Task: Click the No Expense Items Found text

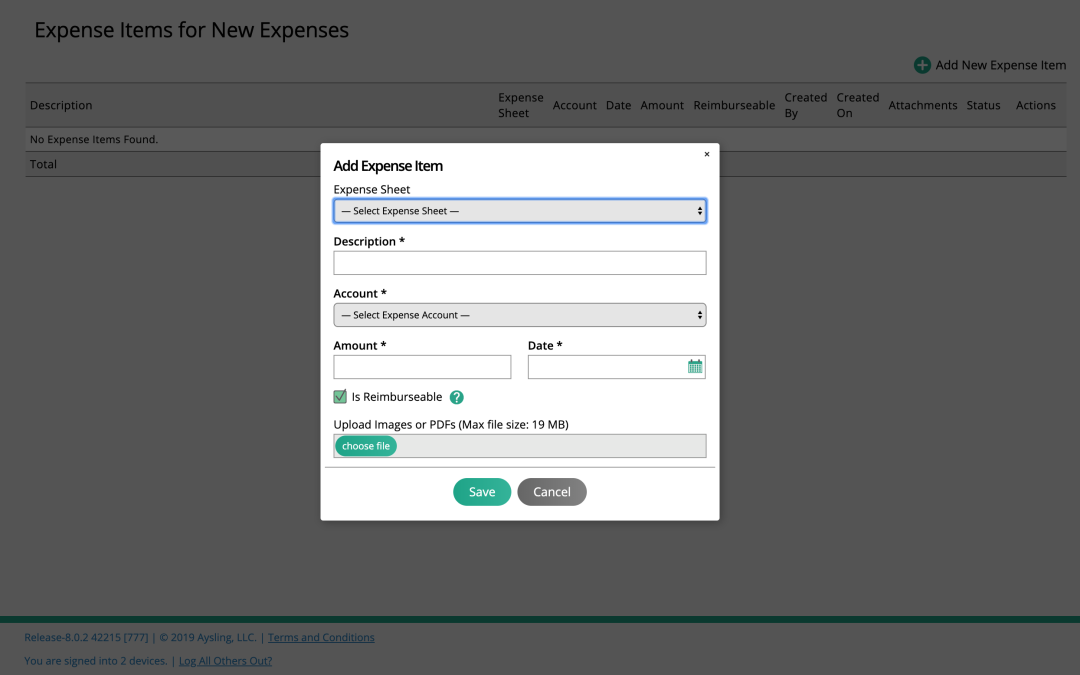Action: coord(94,139)
